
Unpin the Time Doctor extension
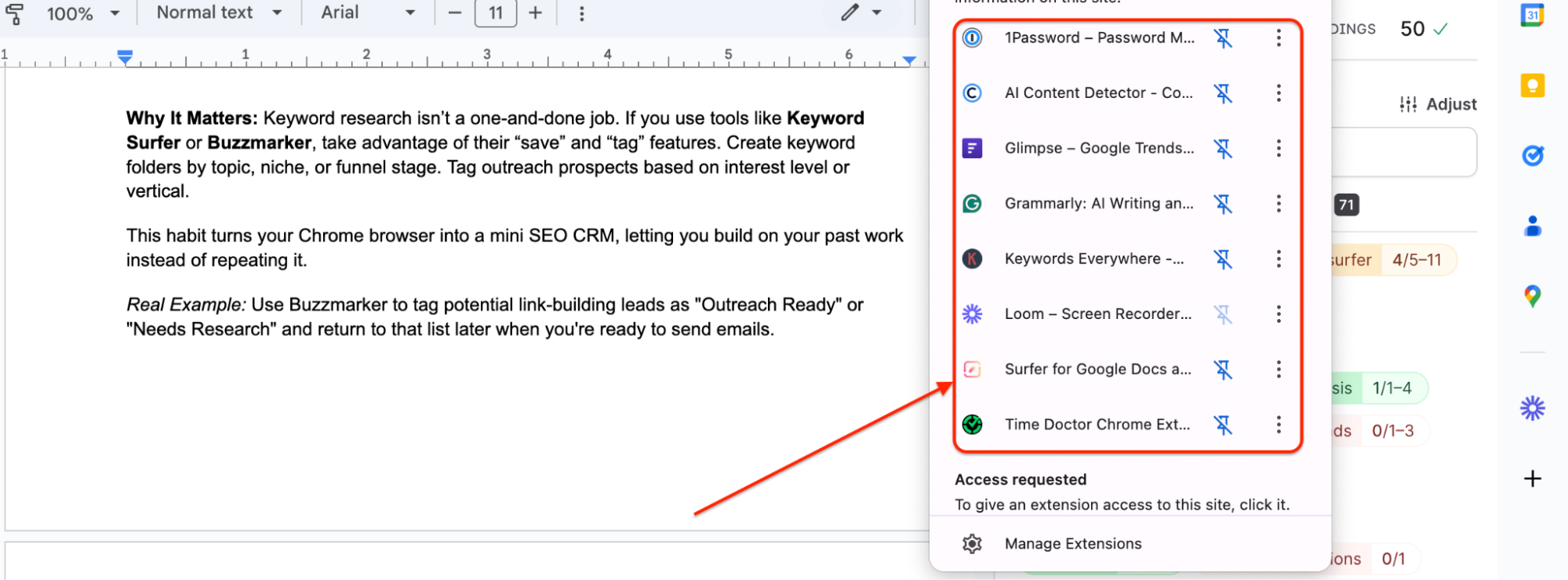[1223, 425]
